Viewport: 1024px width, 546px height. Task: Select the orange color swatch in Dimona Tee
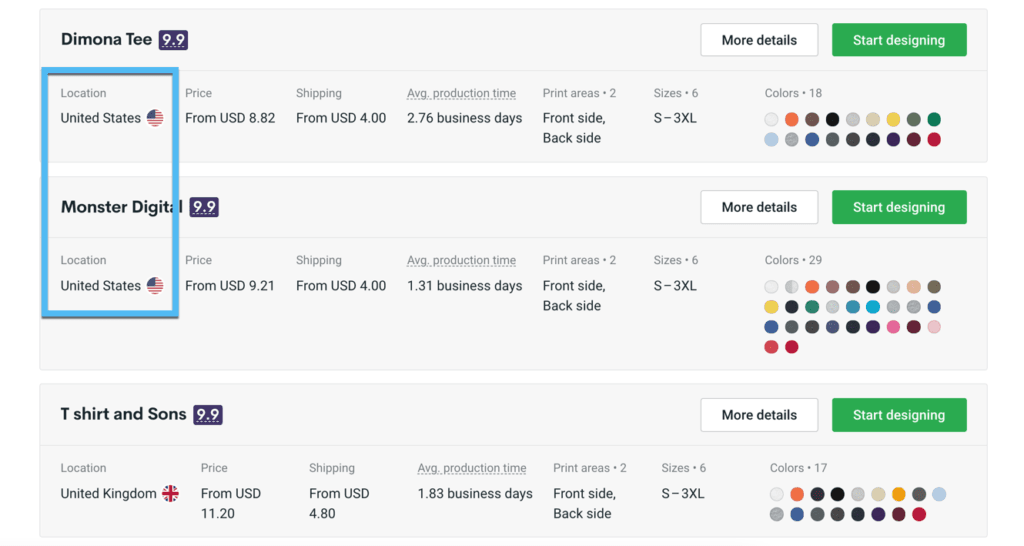click(x=792, y=120)
